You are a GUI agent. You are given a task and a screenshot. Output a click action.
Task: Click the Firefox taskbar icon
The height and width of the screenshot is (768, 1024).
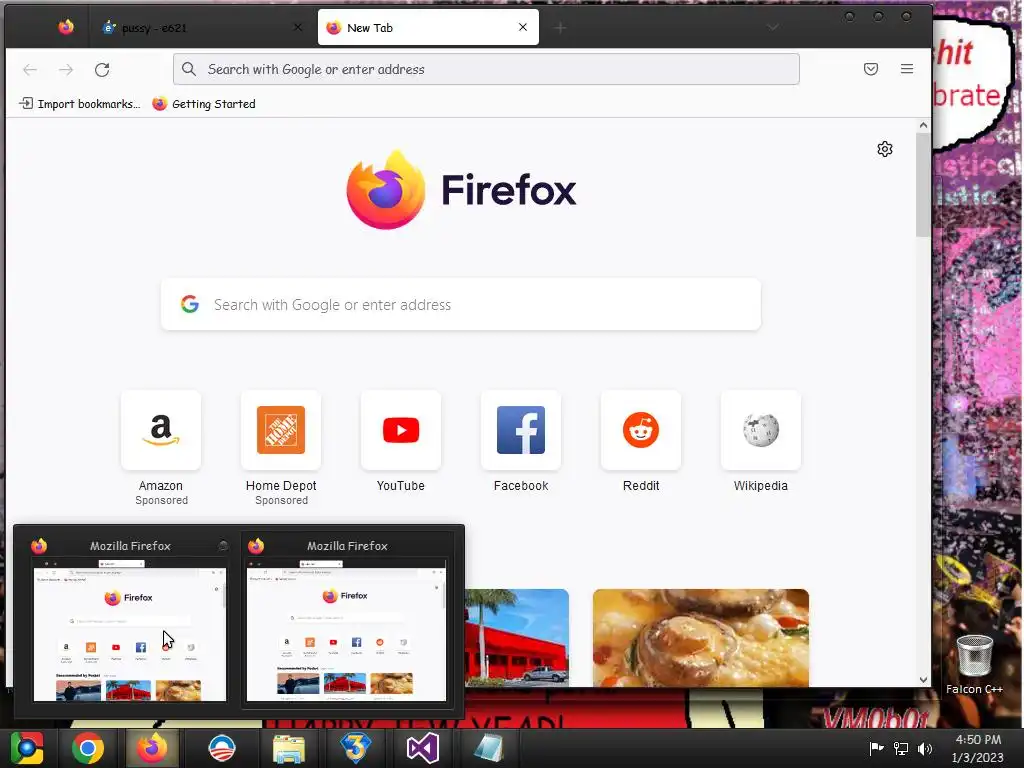coord(152,748)
